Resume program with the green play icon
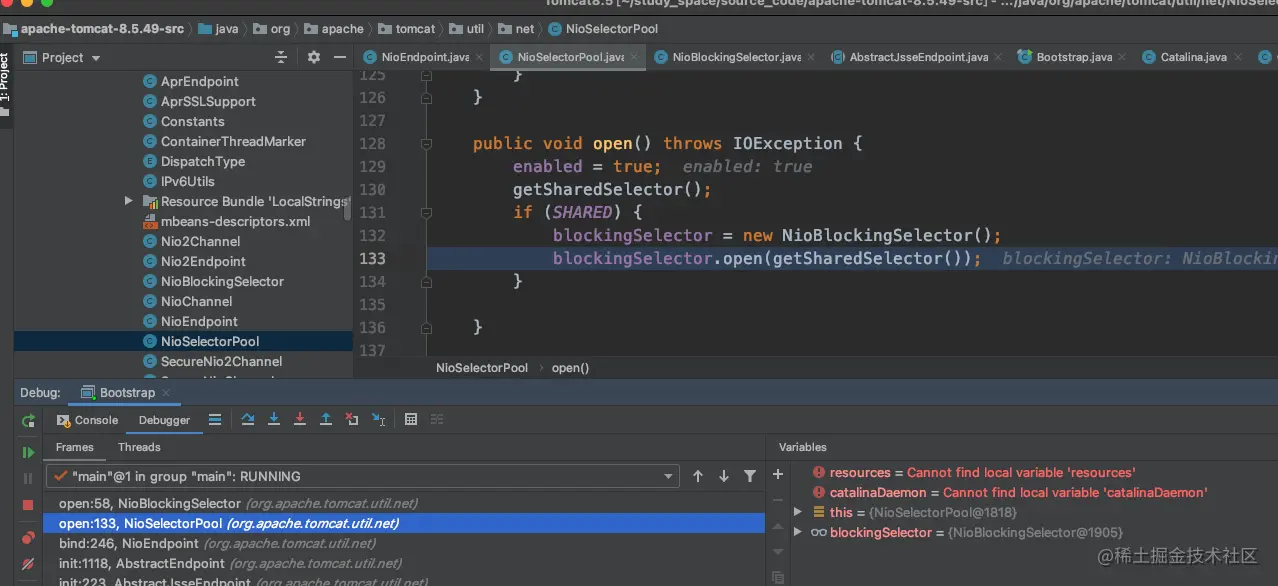Screen dimensions: 1278x586 (x=28, y=452)
